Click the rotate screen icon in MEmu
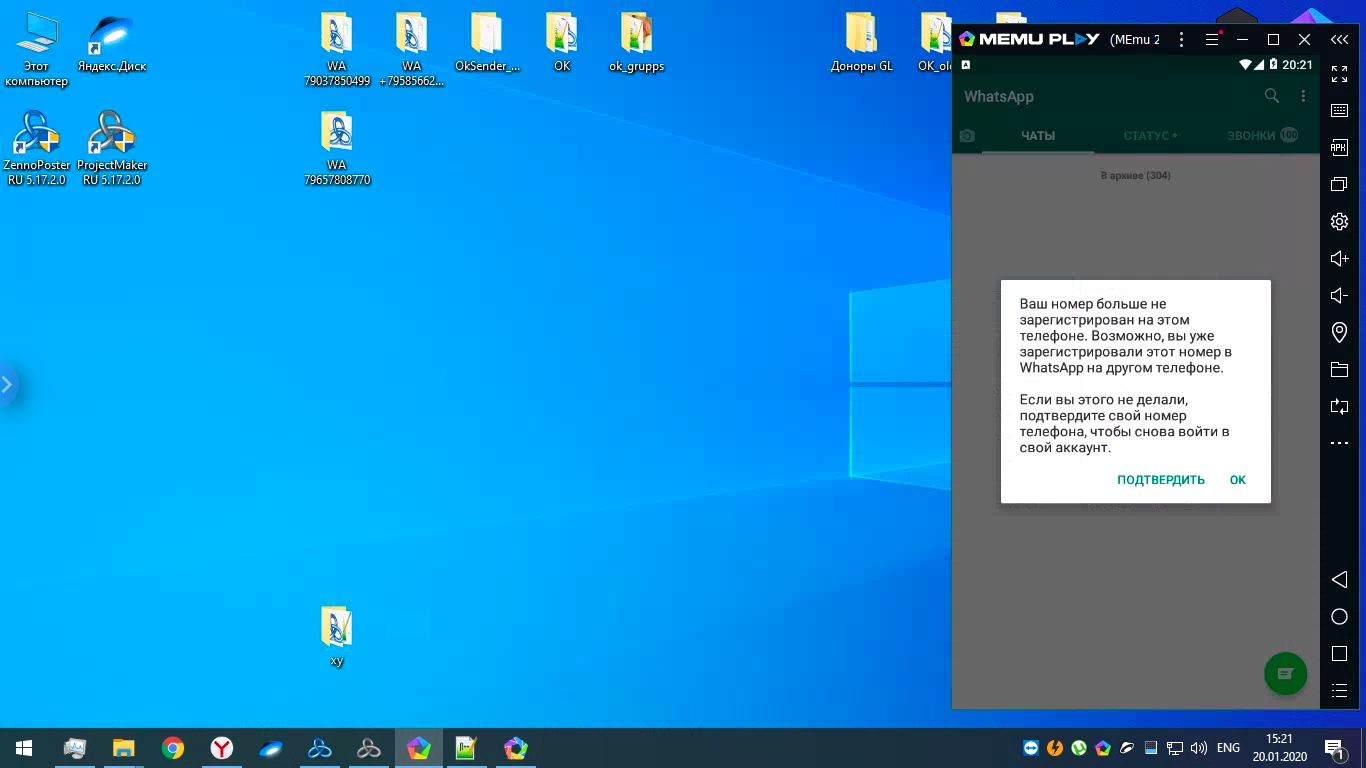This screenshot has height=768, width=1366. point(1339,406)
